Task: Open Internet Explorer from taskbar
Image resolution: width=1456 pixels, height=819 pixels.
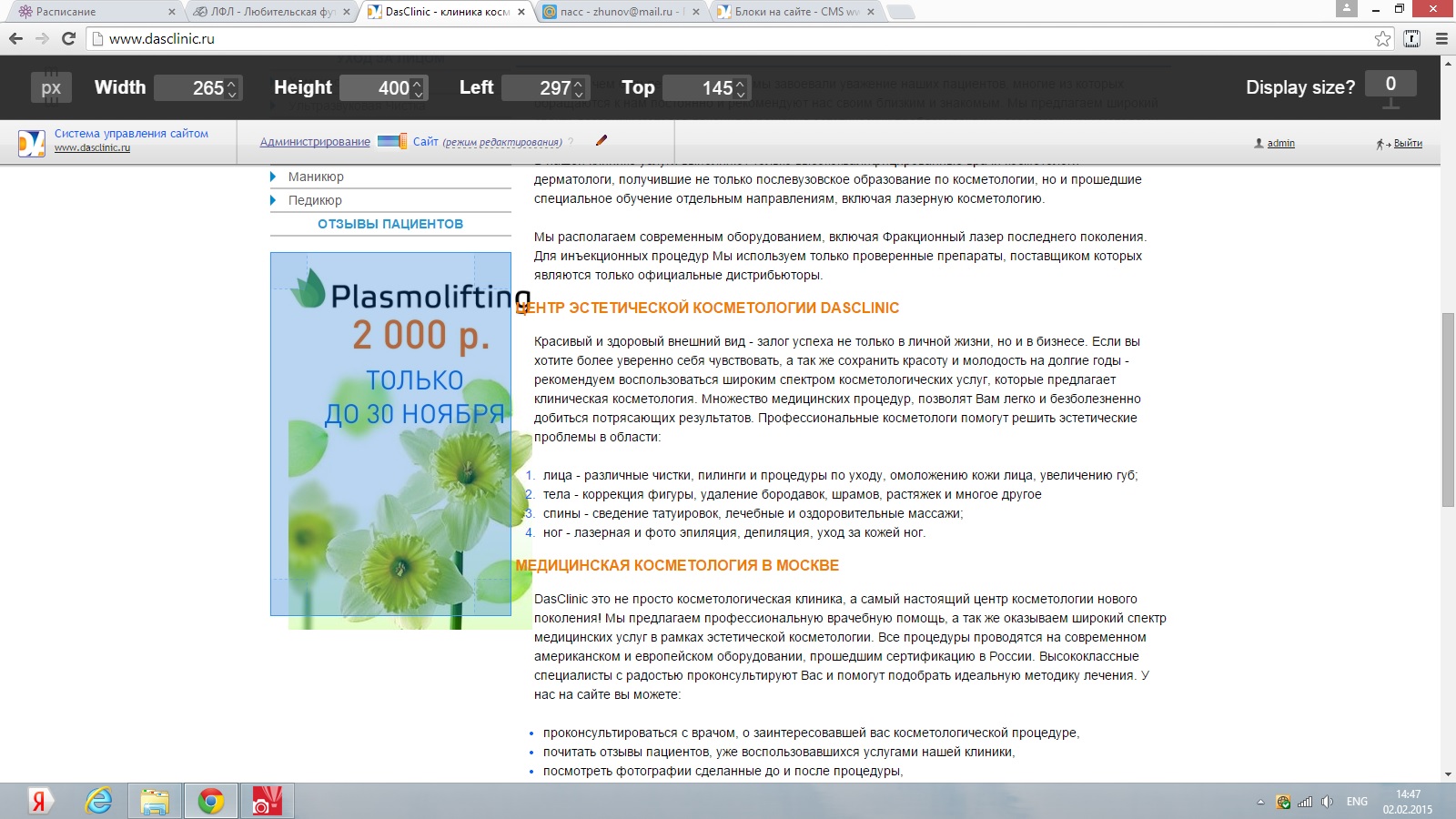Action: [x=98, y=801]
